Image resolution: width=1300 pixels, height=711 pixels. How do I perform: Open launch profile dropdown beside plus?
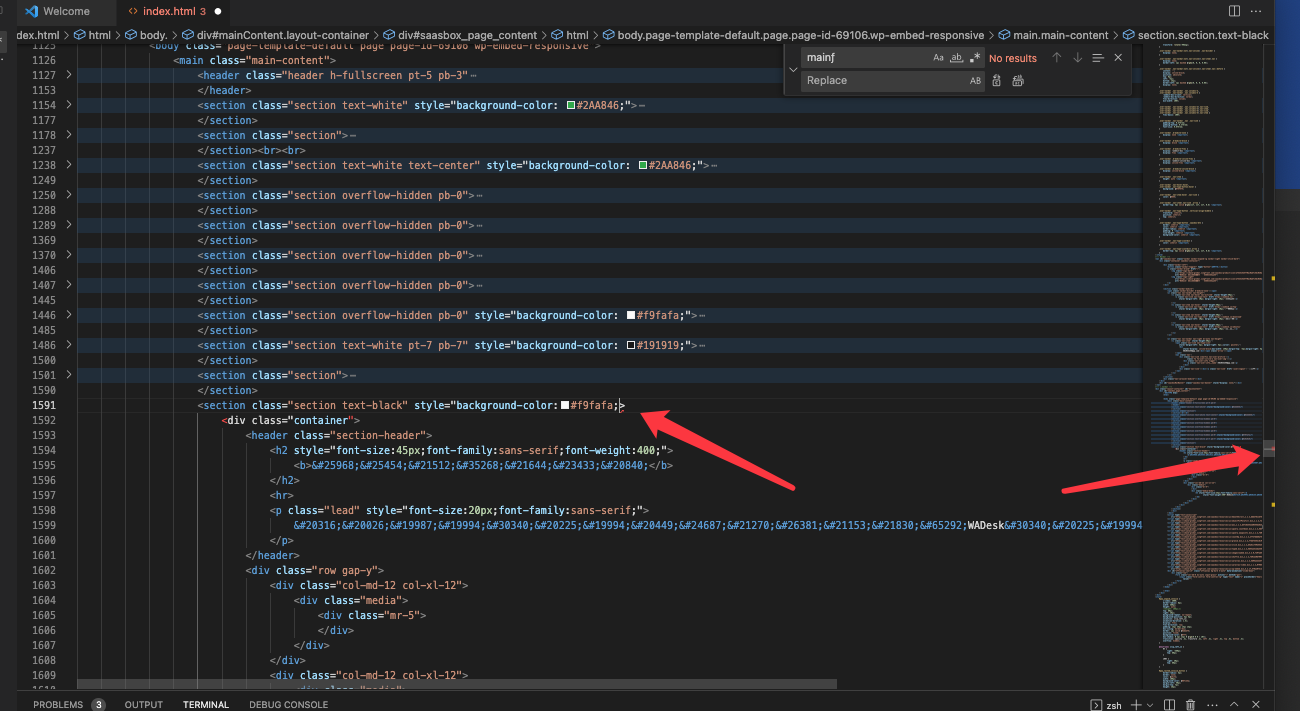[1149, 705]
